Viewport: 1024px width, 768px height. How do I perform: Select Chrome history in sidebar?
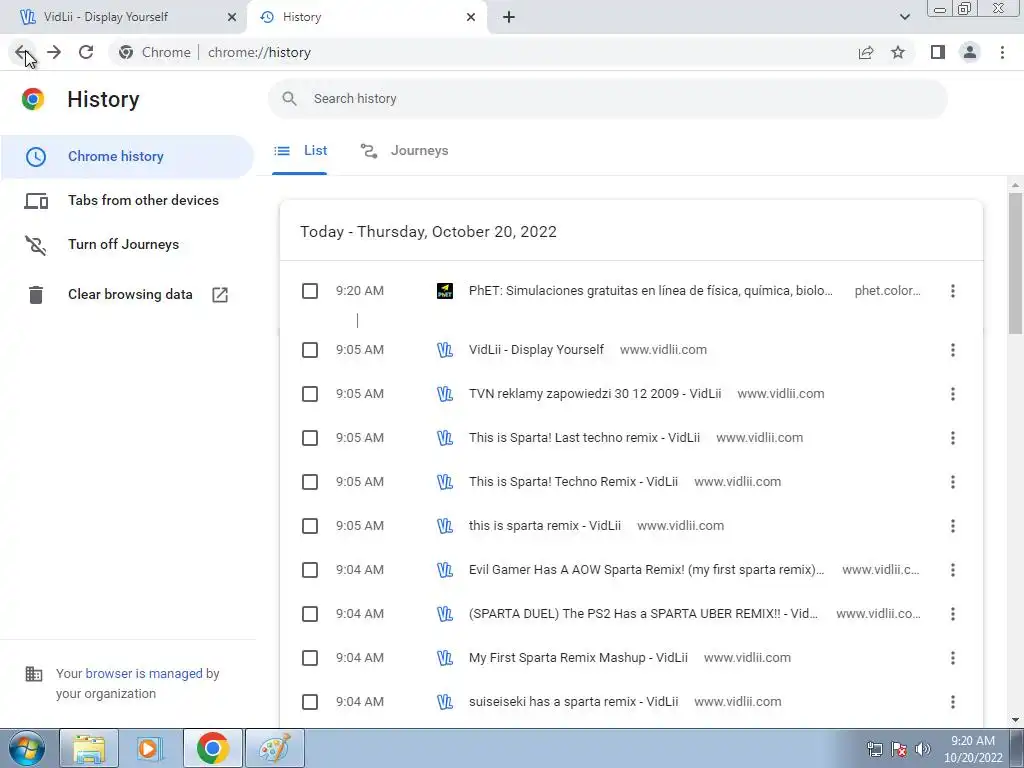(x=127, y=156)
